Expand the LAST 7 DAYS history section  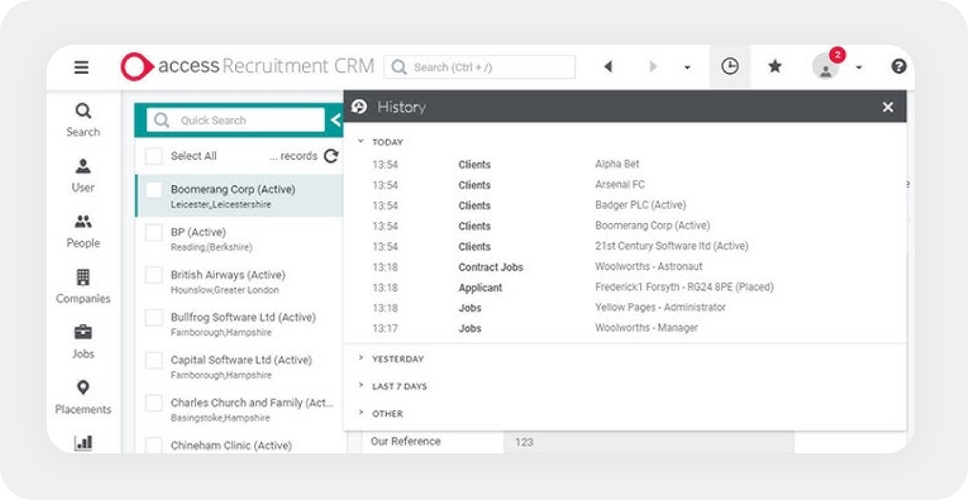point(361,385)
